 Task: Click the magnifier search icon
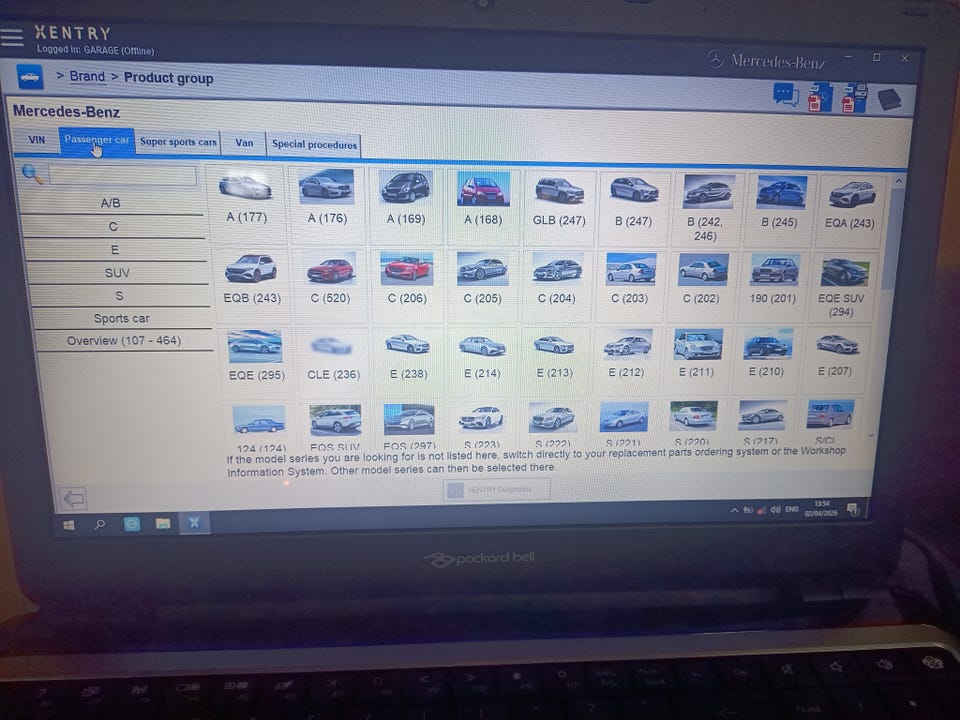[32, 175]
